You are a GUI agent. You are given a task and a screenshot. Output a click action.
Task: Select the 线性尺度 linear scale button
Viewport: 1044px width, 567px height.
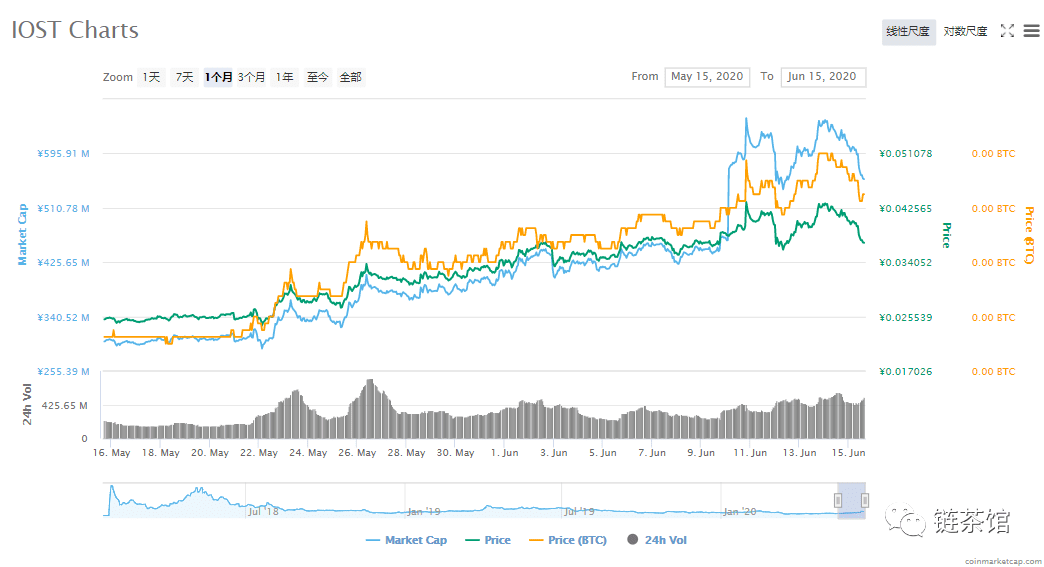coord(908,31)
